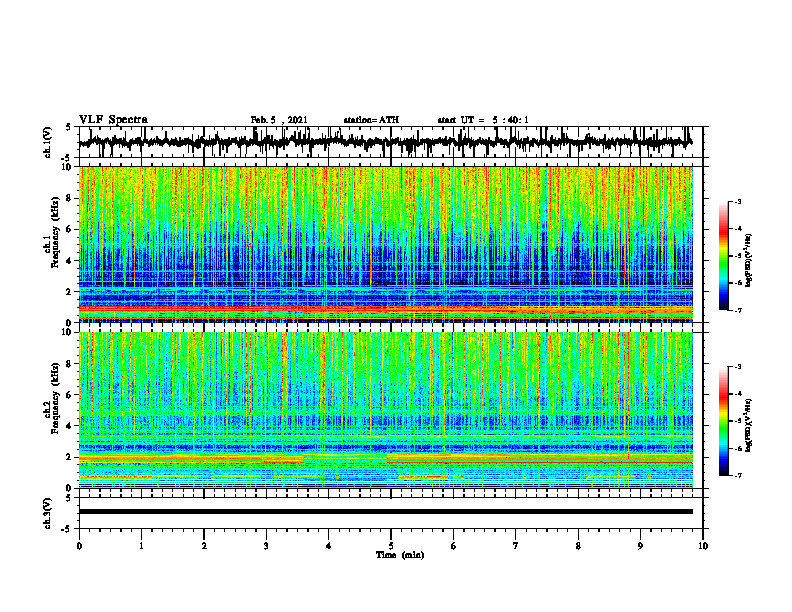Click the "-7" tick on lower colorbar
This screenshot has width=792, height=612.
tap(738, 475)
